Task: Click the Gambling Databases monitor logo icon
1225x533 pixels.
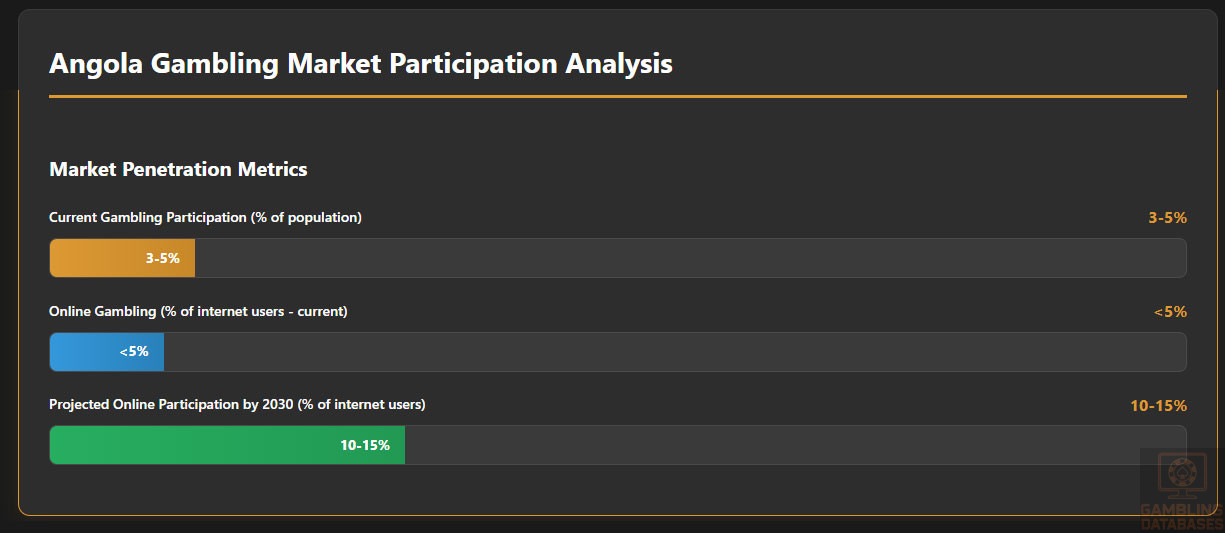Action: pos(1182,477)
